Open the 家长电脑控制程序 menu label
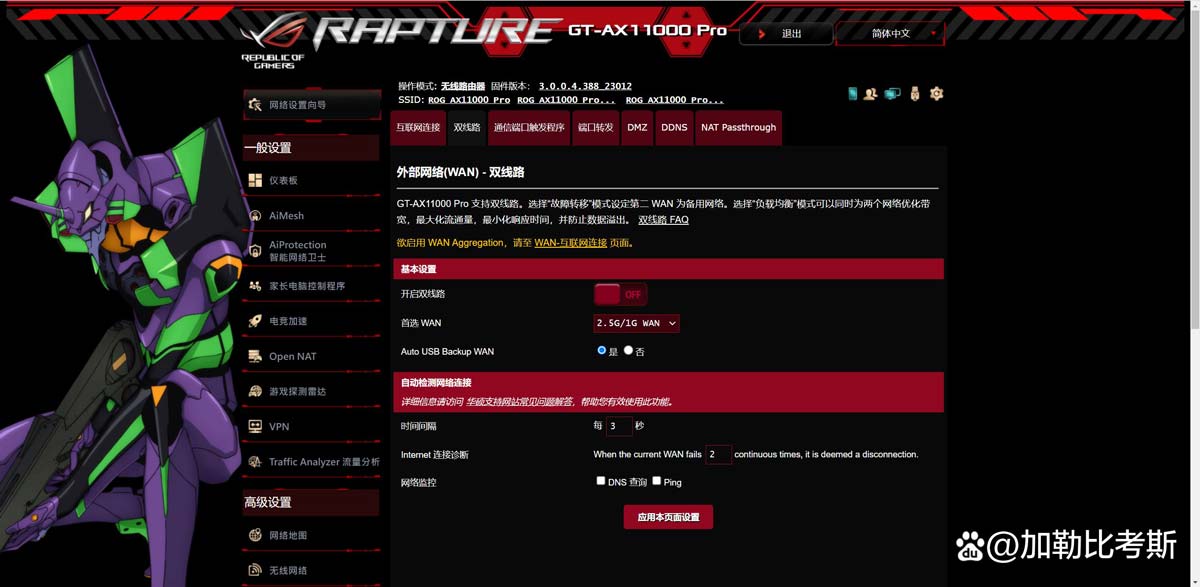1200x587 pixels. [307, 286]
